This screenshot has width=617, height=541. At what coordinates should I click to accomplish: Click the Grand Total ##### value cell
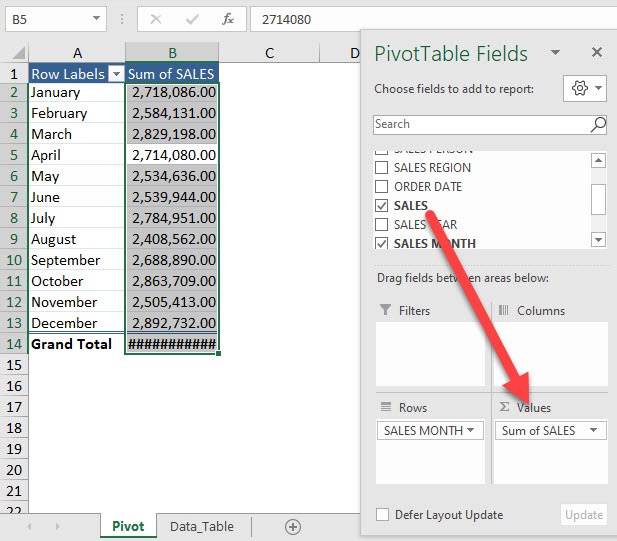(172, 344)
